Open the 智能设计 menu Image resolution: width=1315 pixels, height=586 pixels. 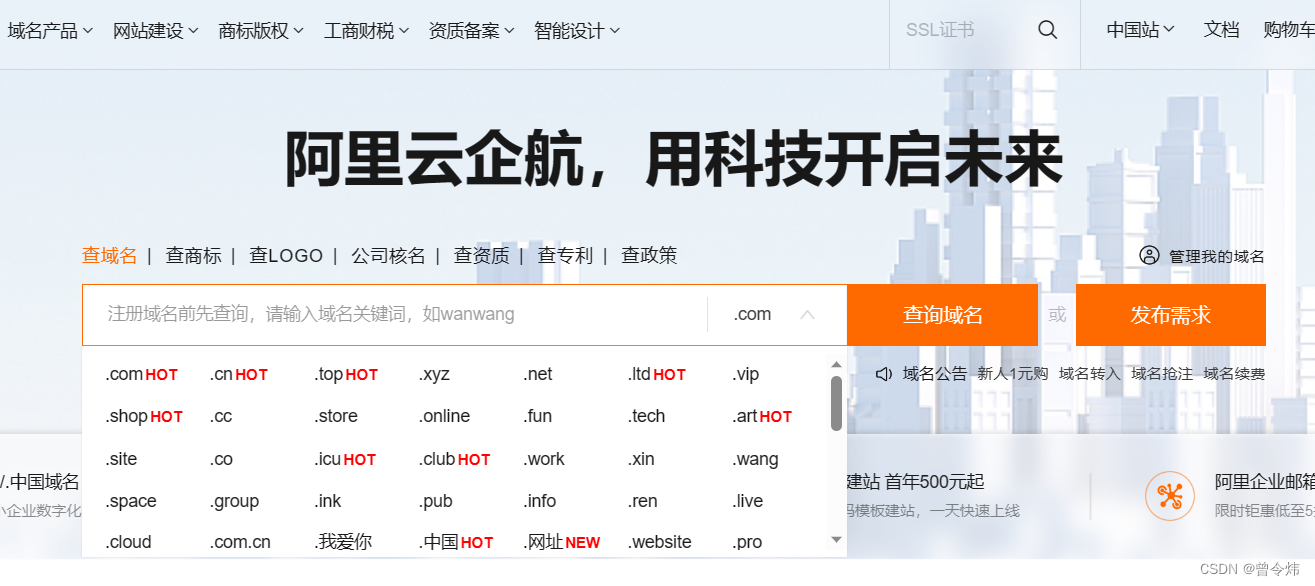click(577, 31)
